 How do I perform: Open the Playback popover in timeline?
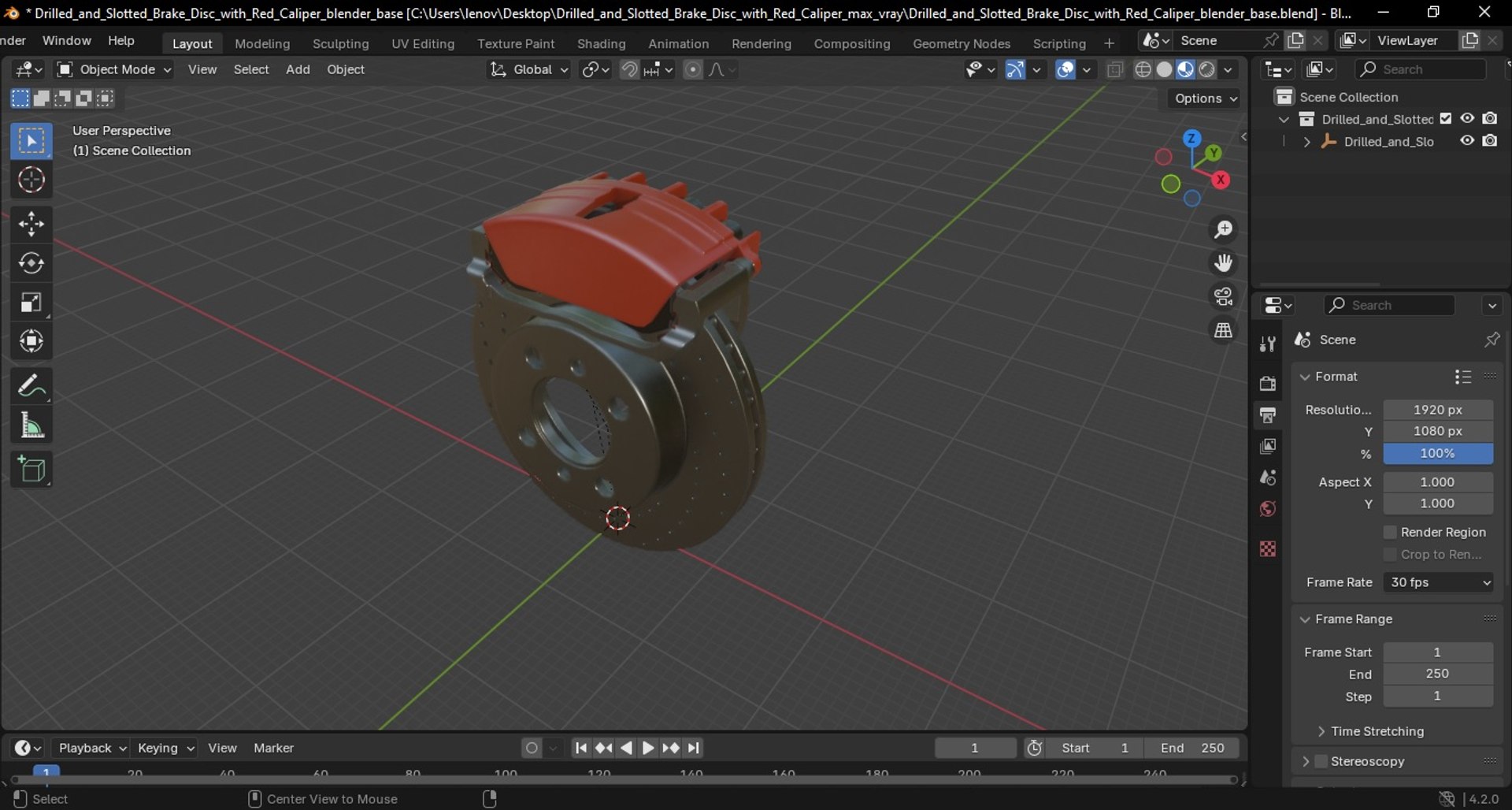[x=93, y=748]
